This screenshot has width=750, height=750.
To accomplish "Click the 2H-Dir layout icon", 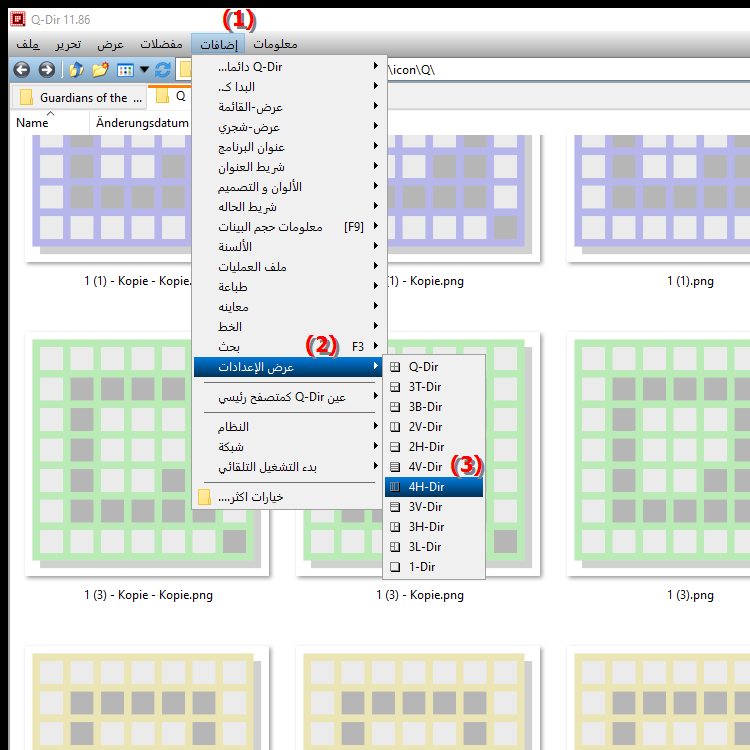I will [x=395, y=447].
